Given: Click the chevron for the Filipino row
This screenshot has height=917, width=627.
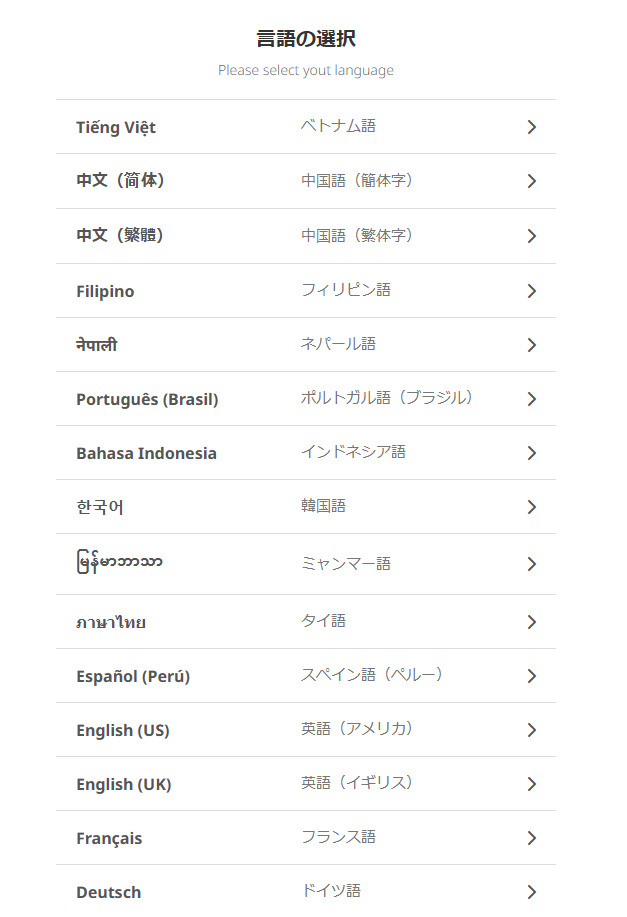Looking at the screenshot, I should pos(531,290).
